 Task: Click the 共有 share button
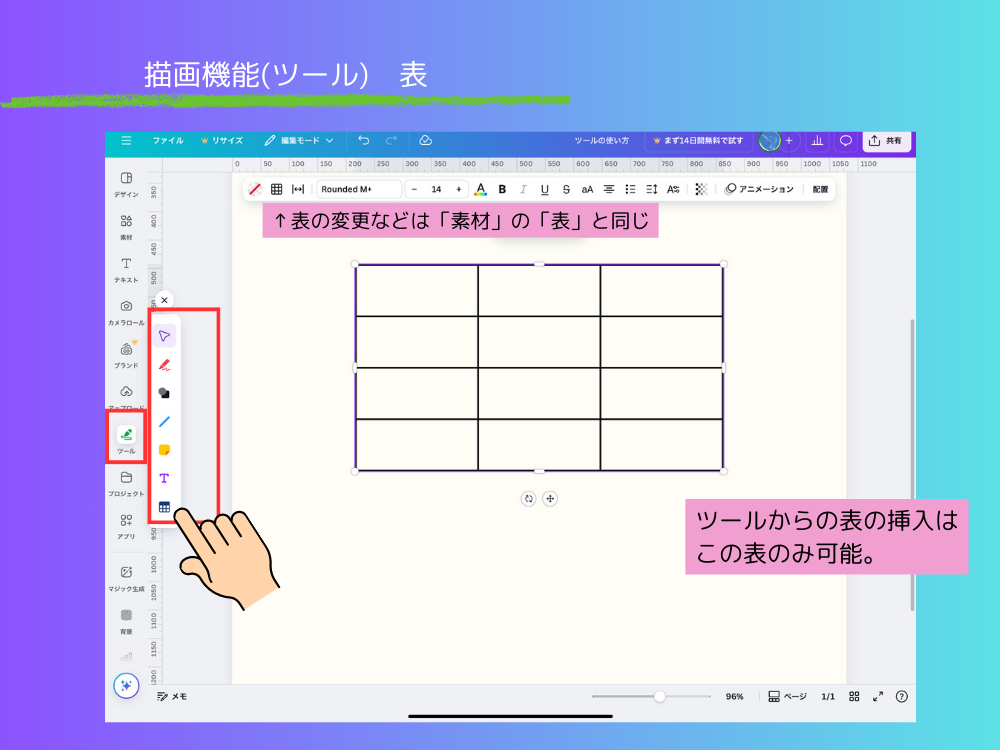pos(886,140)
